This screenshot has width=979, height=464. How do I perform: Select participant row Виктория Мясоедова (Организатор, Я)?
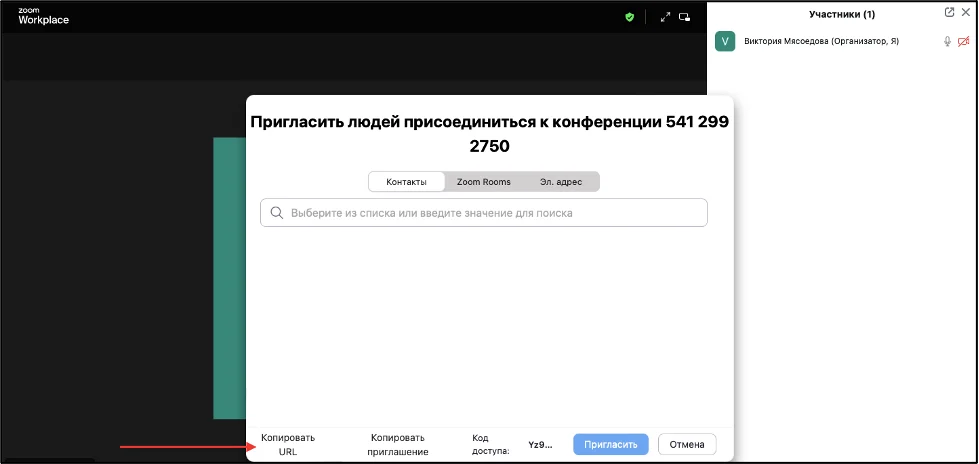(x=843, y=41)
